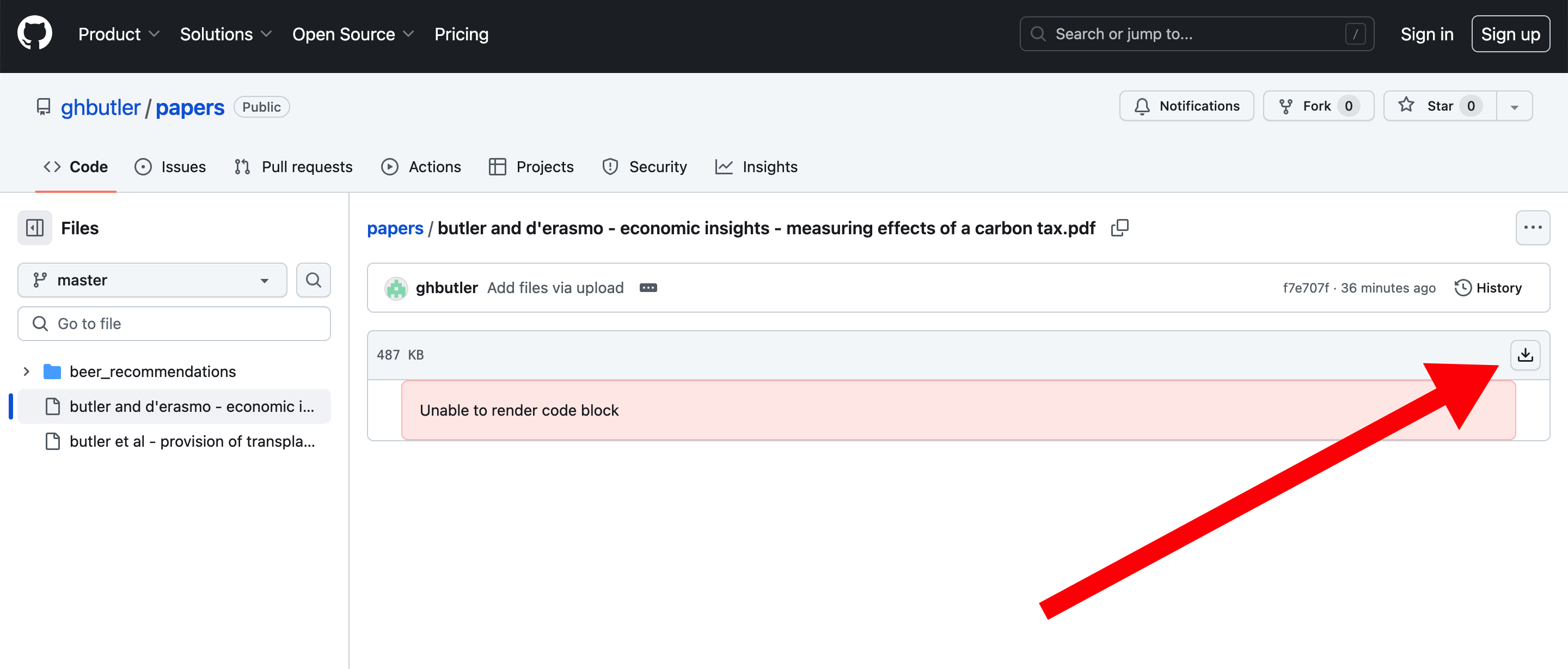1568x669 pixels.
Task: Open the Pull requests tab
Action: pos(293,166)
